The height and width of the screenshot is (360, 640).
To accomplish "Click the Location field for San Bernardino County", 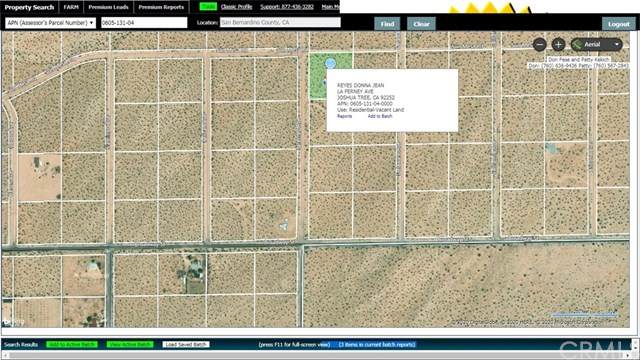I will 280,22.
